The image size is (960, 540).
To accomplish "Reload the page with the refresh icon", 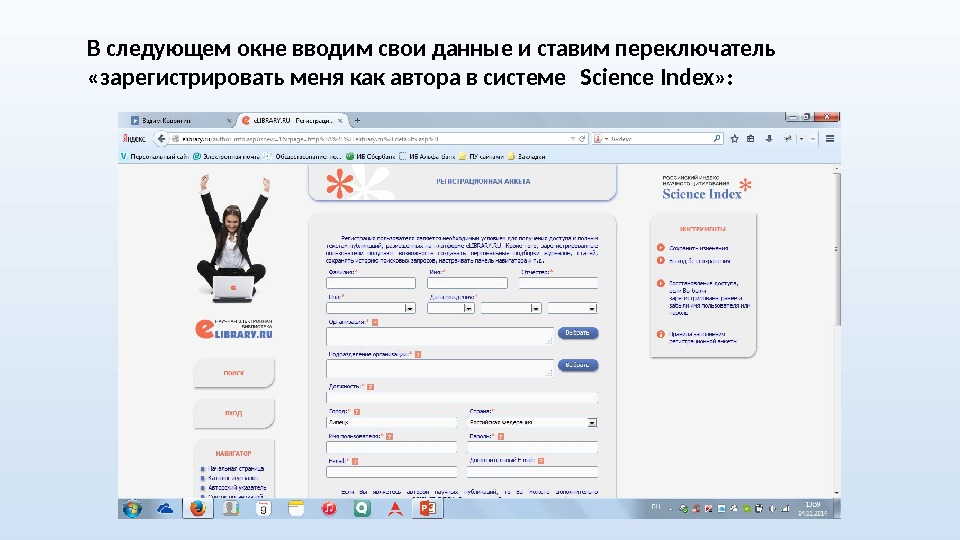I will coord(583,139).
